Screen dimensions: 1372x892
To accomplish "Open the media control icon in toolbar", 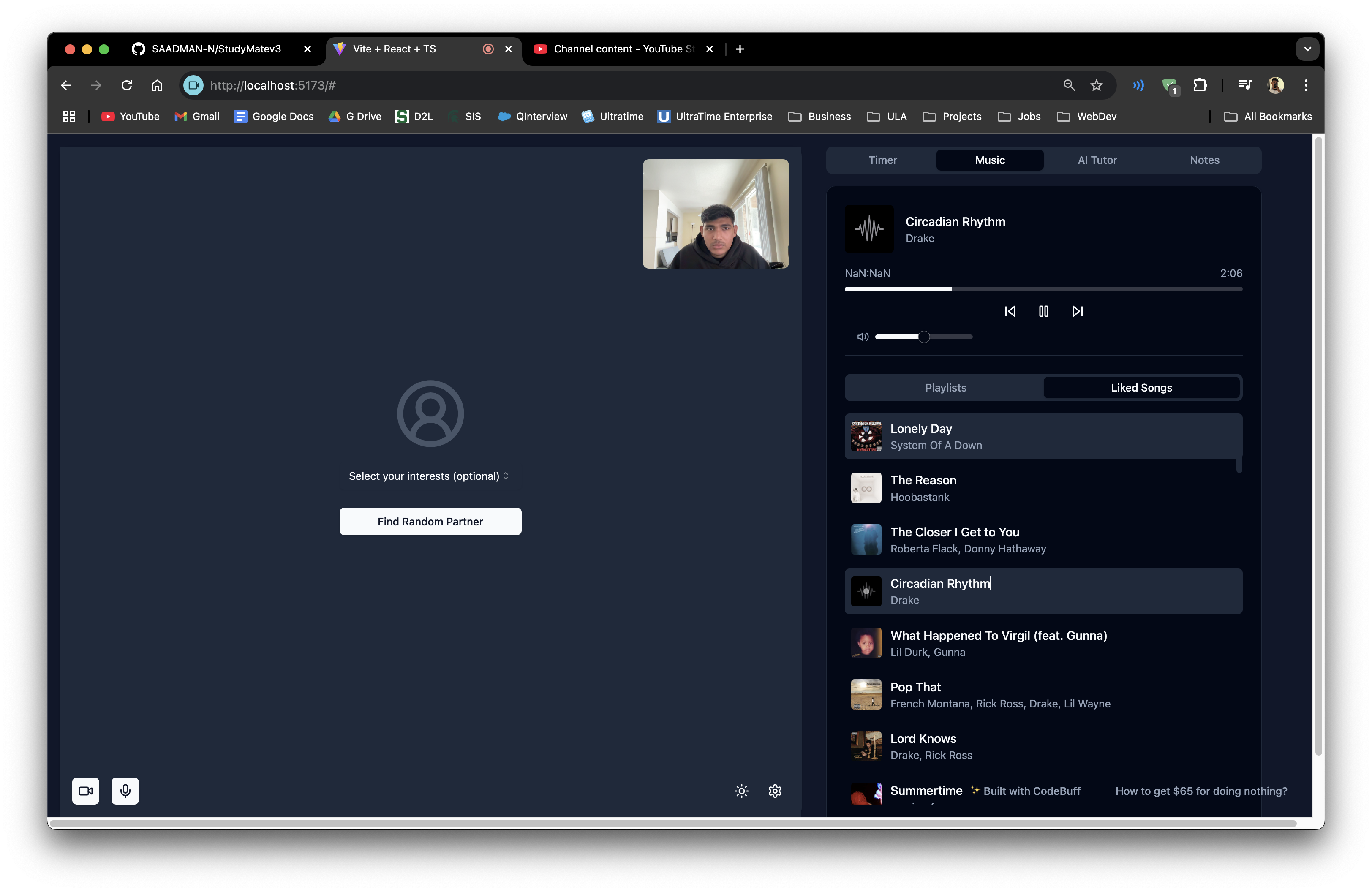I will point(1245,85).
